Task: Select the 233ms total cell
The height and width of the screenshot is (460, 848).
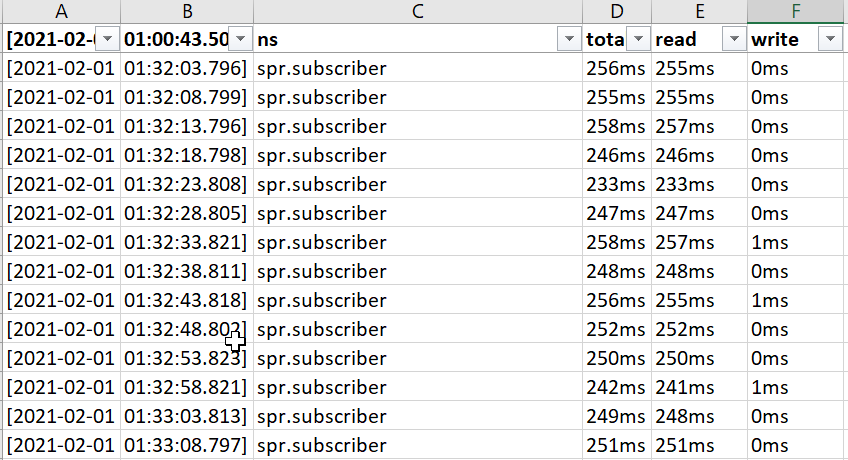Action: coord(616,185)
